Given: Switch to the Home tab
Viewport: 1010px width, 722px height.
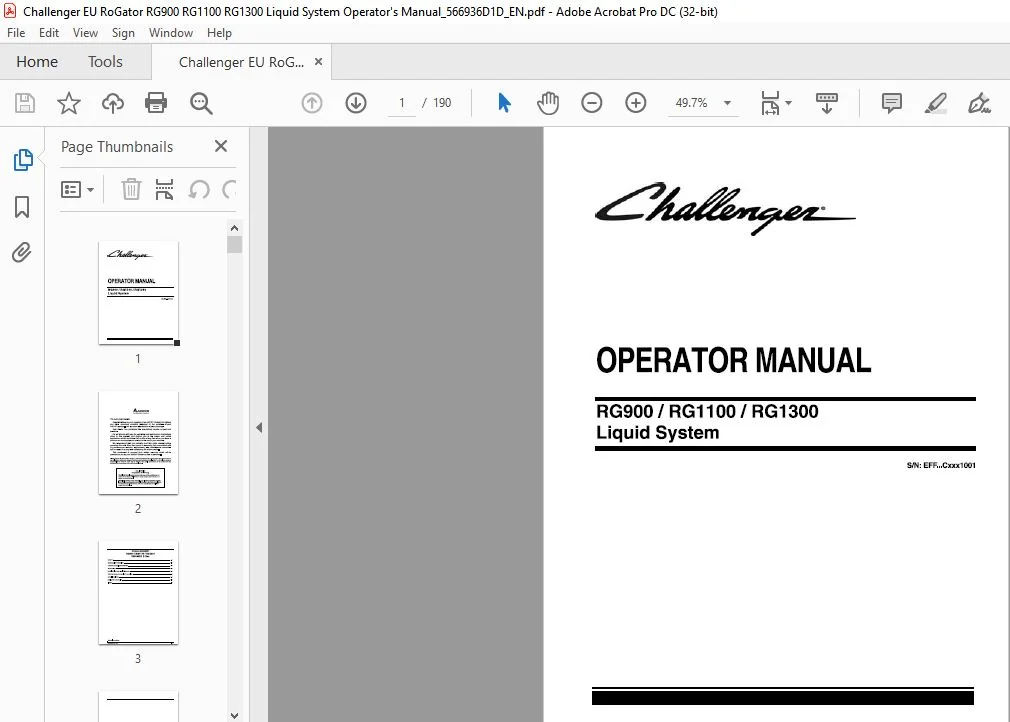Looking at the screenshot, I should click(x=37, y=62).
